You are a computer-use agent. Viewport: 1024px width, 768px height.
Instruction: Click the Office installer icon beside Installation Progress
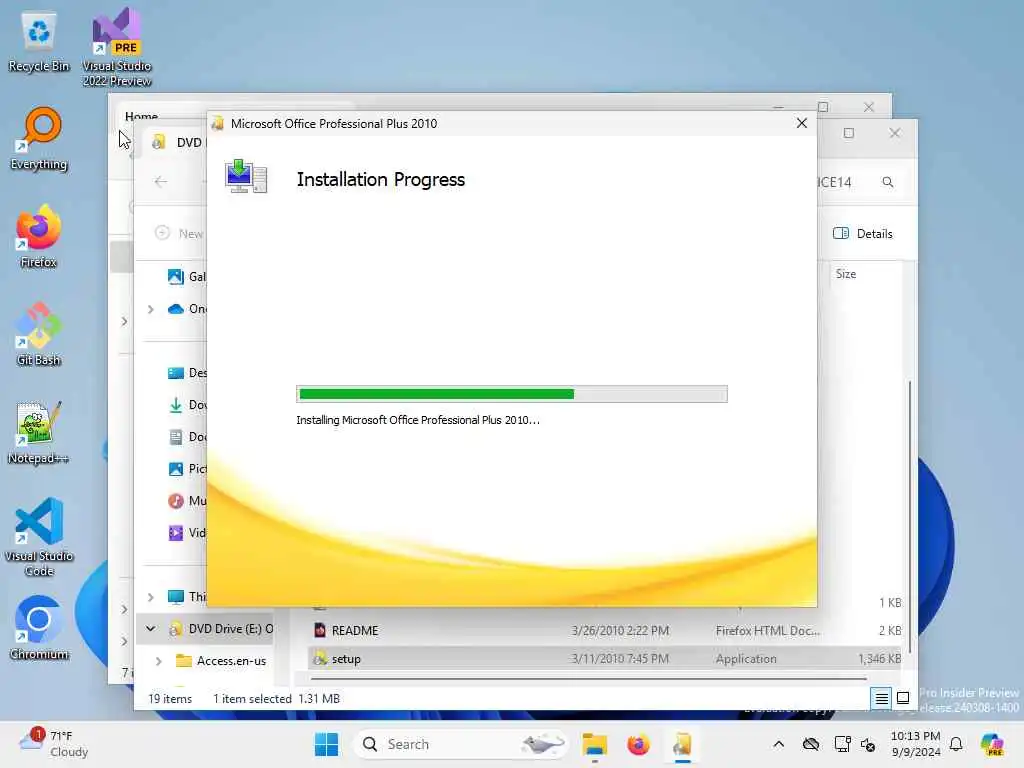pos(246,176)
